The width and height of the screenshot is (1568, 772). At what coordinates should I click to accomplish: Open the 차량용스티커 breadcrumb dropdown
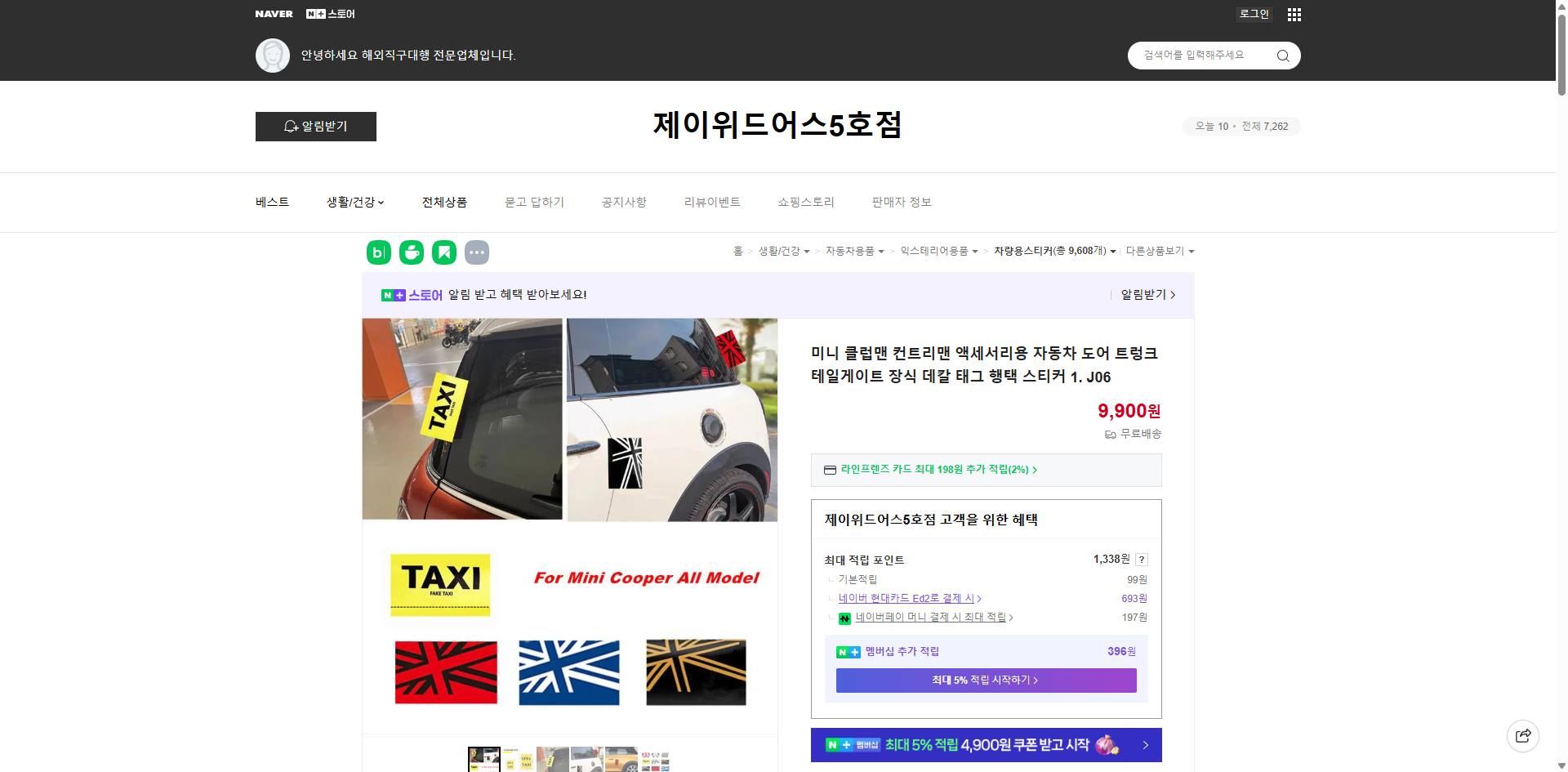[x=1112, y=252]
